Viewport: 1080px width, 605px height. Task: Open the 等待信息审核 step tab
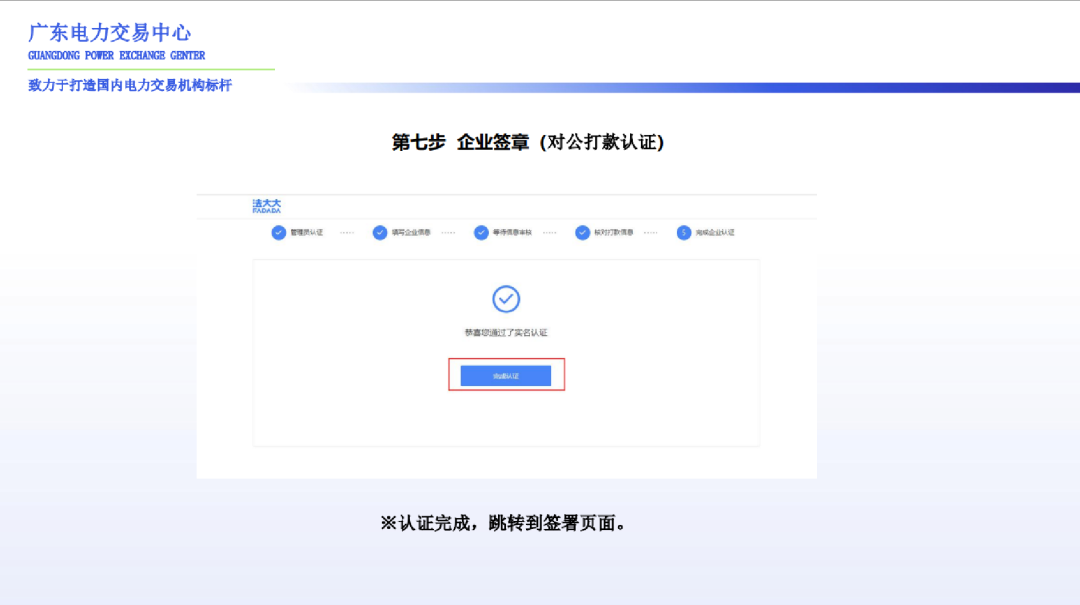(x=512, y=232)
